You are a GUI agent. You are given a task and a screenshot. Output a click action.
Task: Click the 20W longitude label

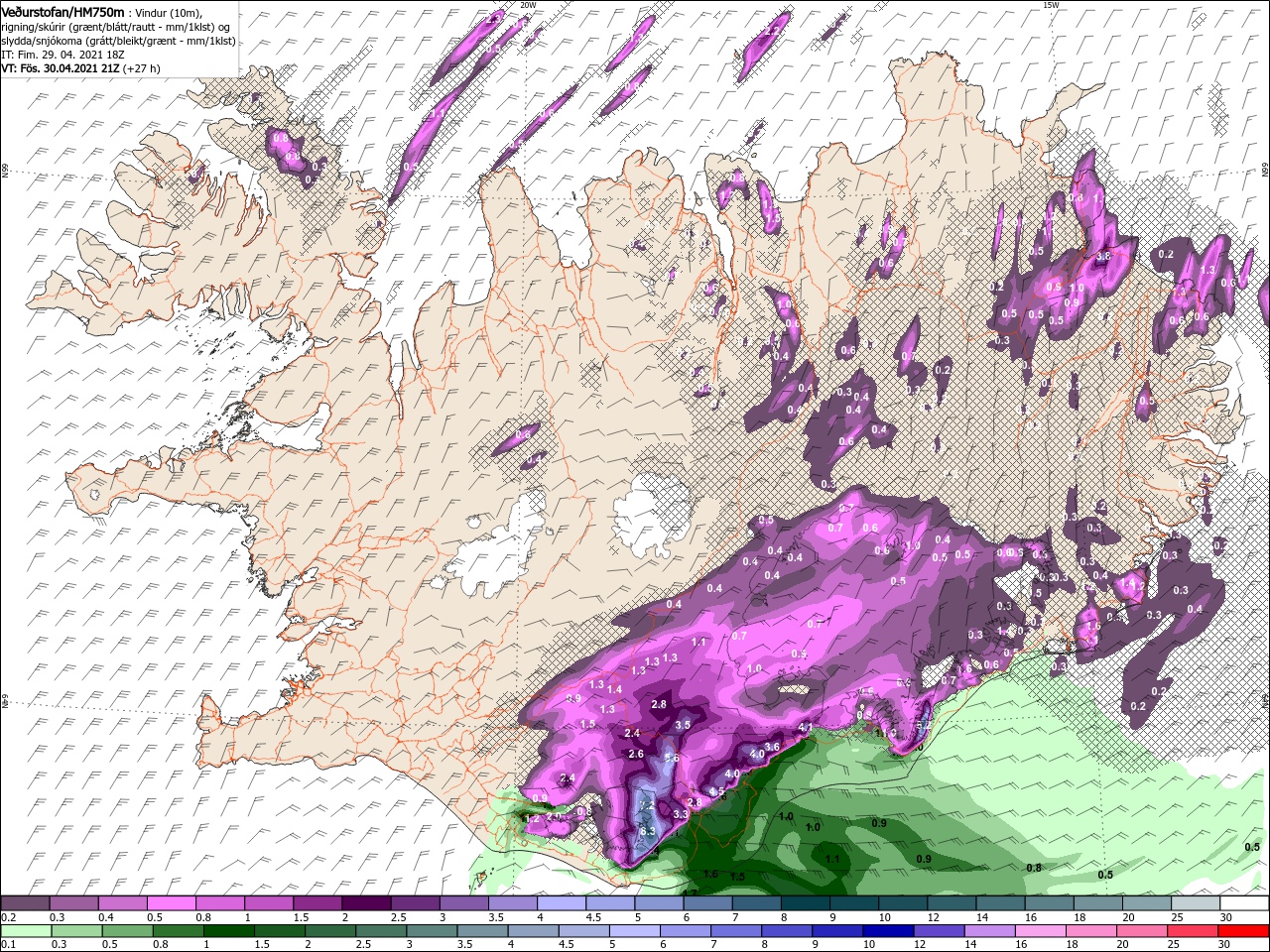[x=528, y=5]
